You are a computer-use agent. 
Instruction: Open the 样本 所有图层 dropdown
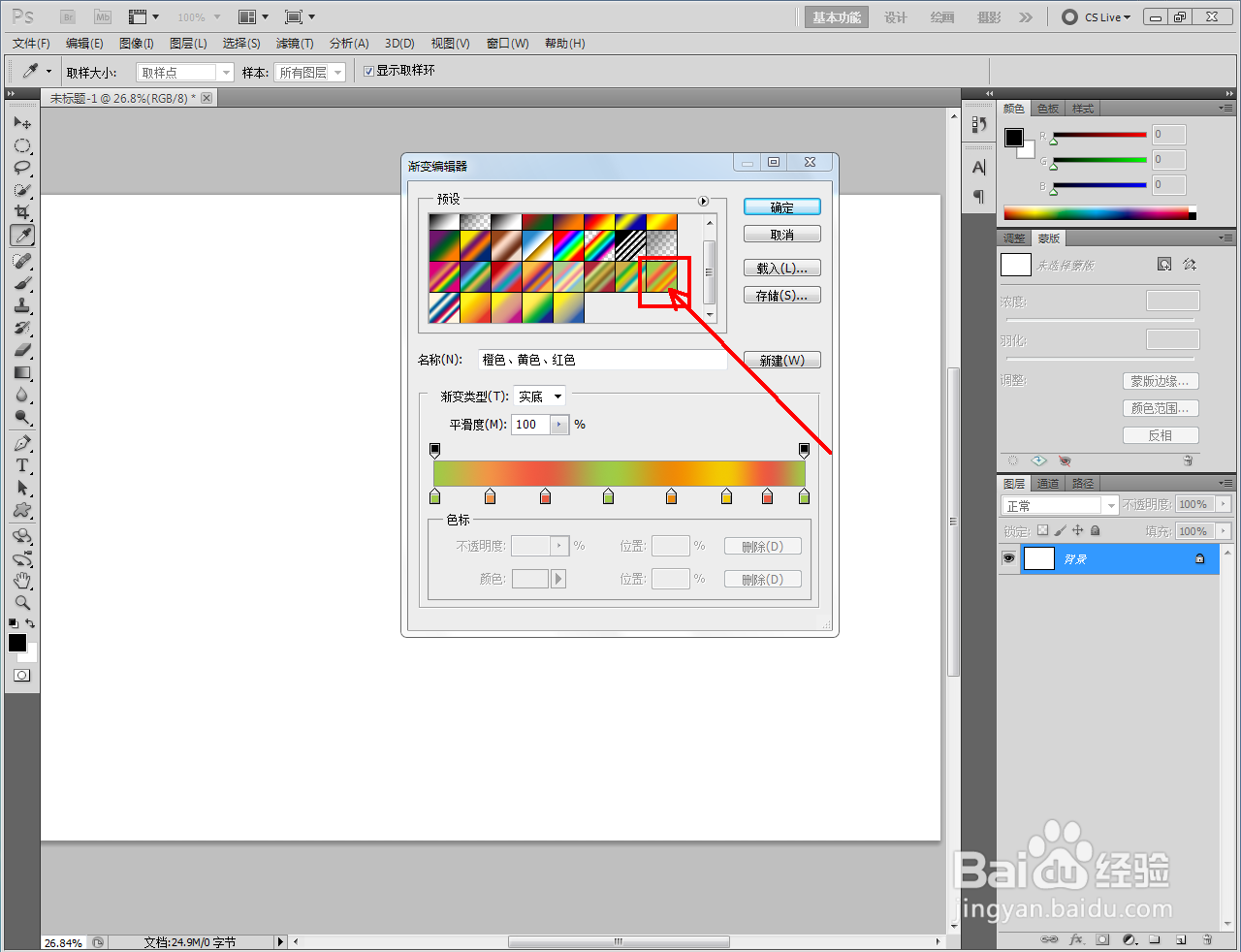(310, 72)
